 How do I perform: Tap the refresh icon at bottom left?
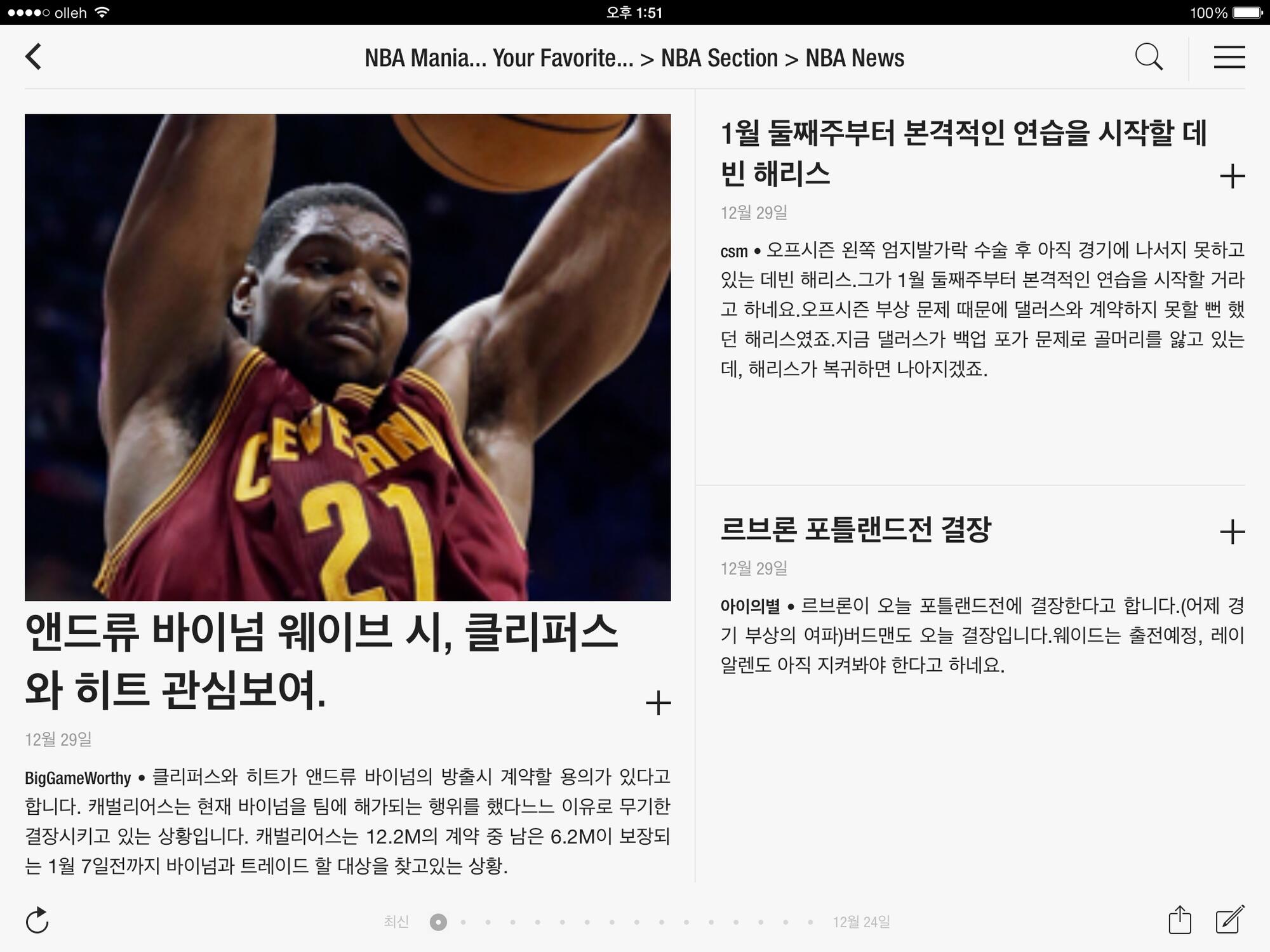click(x=37, y=920)
